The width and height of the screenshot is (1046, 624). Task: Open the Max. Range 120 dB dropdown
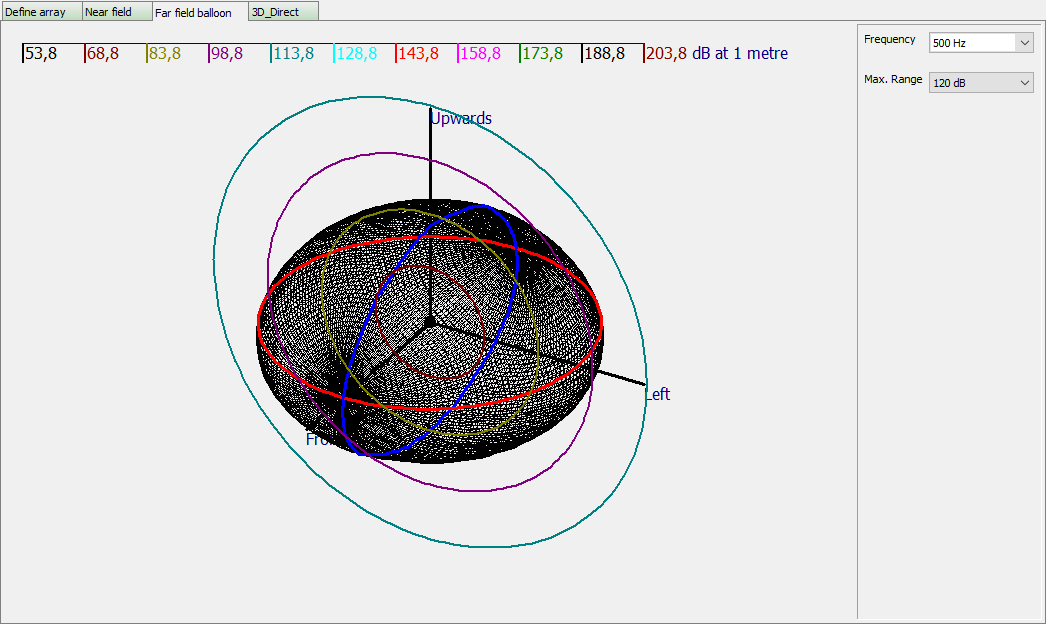pos(981,83)
